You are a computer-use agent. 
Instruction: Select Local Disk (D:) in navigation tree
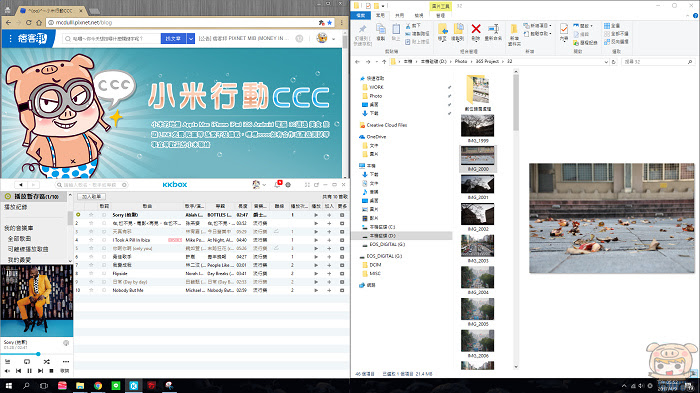pyautogui.click(x=382, y=236)
